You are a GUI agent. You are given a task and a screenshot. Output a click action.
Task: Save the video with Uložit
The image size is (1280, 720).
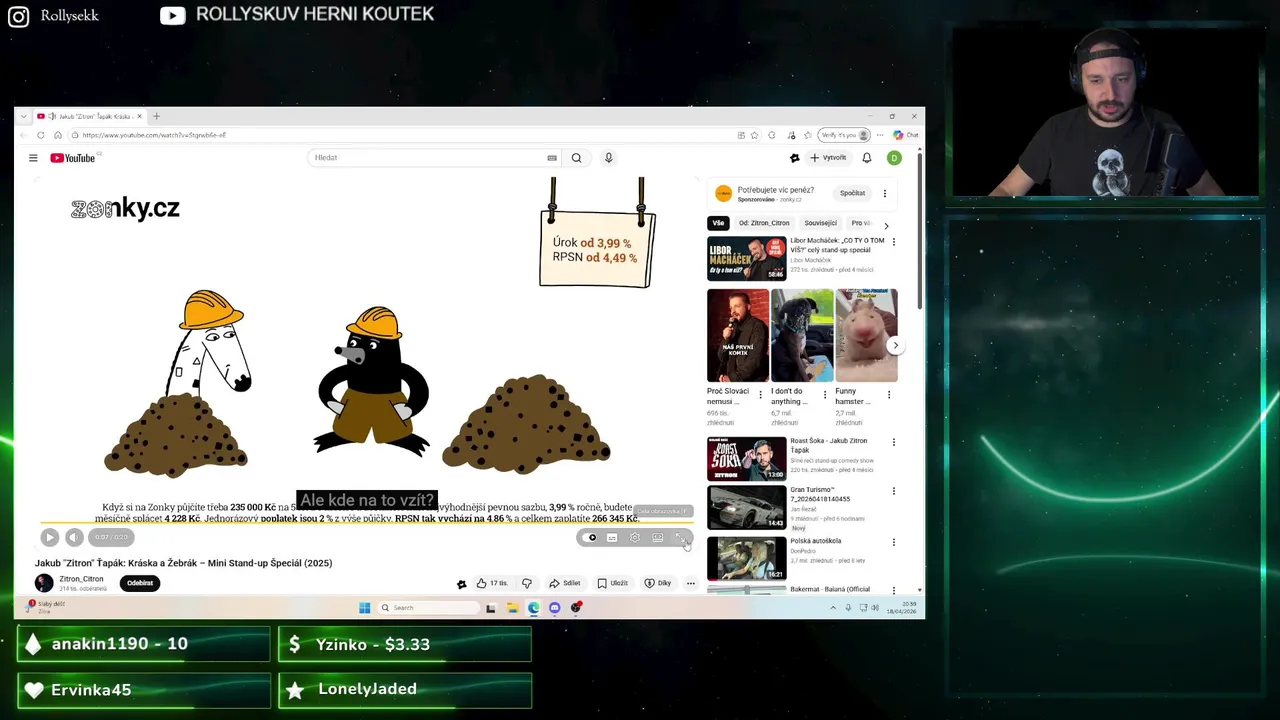pyautogui.click(x=613, y=583)
